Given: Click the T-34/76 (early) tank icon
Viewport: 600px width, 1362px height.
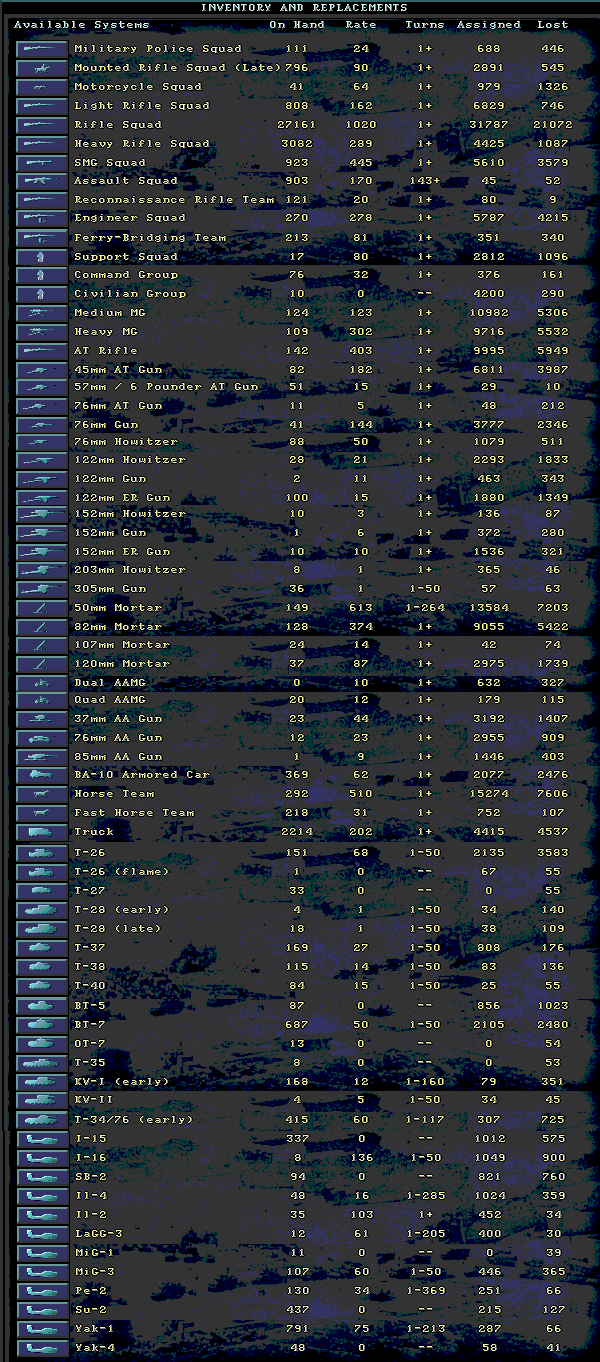Looking at the screenshot, I should pyautogui.click(x=41, y=1119).
